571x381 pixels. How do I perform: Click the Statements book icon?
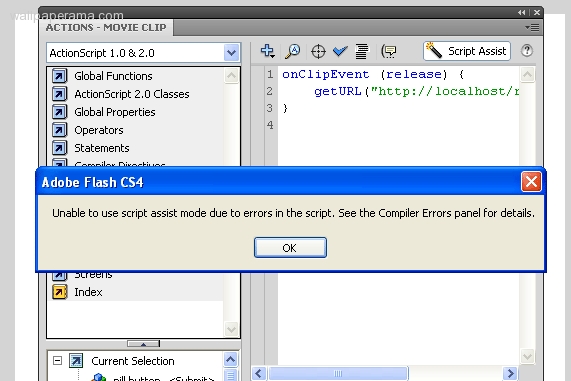click(x=59, y=148)
